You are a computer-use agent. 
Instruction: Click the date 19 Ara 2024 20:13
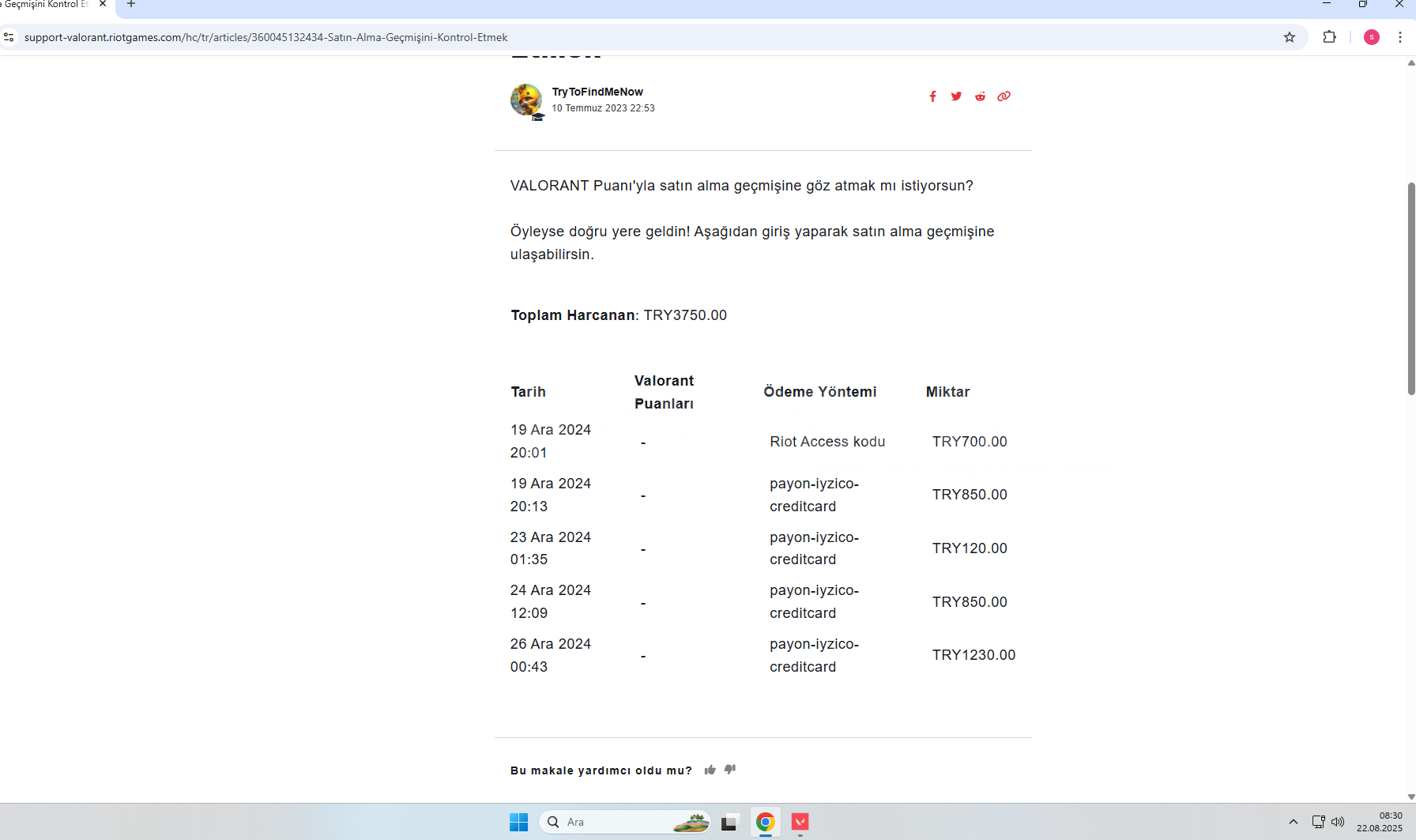coord(551,495)
